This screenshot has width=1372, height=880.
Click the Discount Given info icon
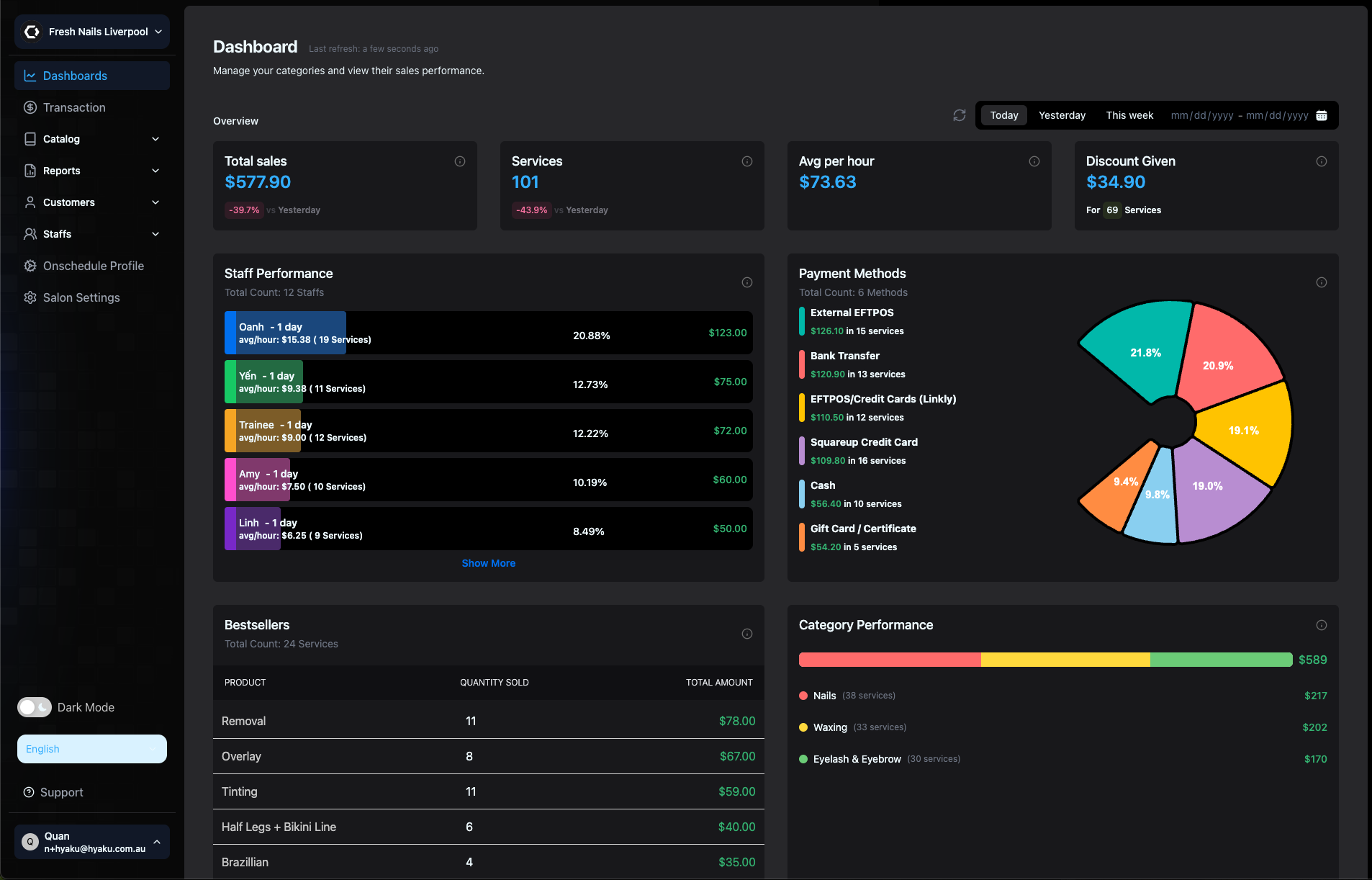click(1322, 161)
